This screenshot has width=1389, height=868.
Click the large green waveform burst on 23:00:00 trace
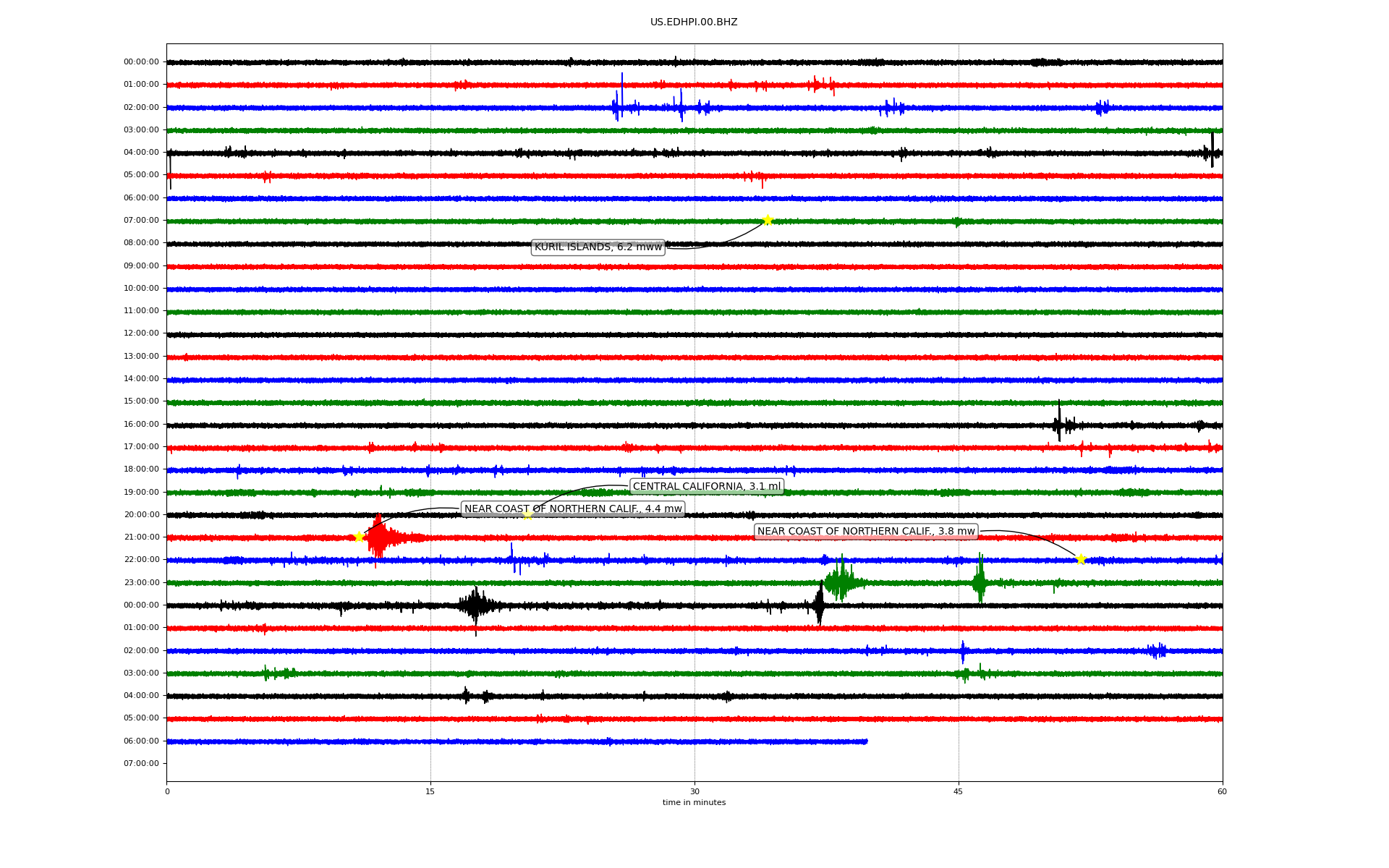[841, 581]
